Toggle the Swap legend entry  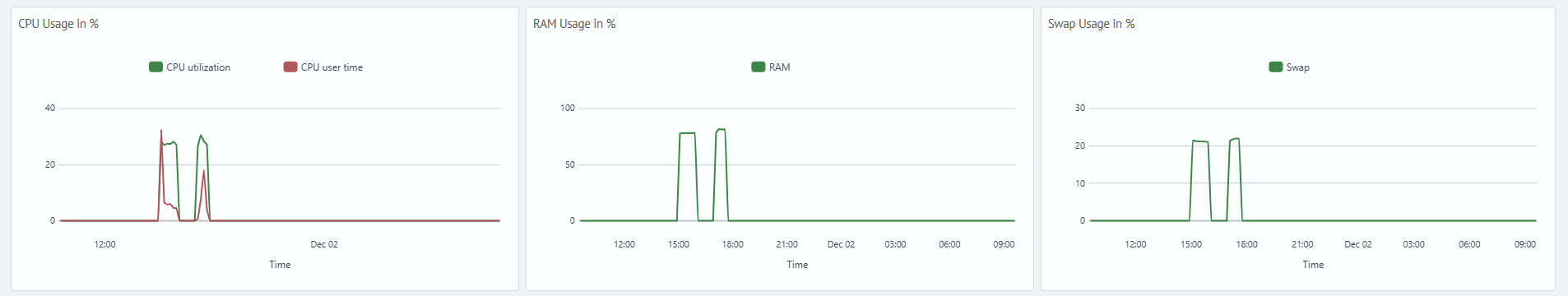(x=1289, y=67)
